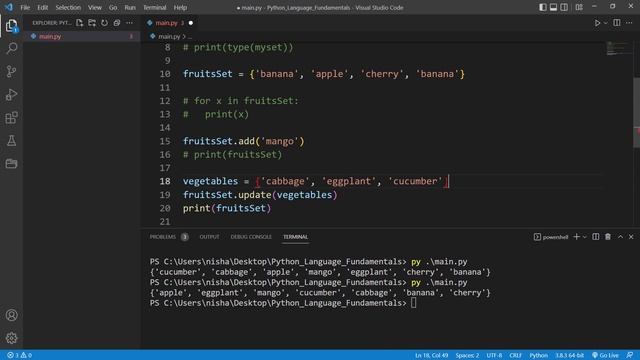
Task: Change encoding via UTF-8
Action: pos(494,355)
